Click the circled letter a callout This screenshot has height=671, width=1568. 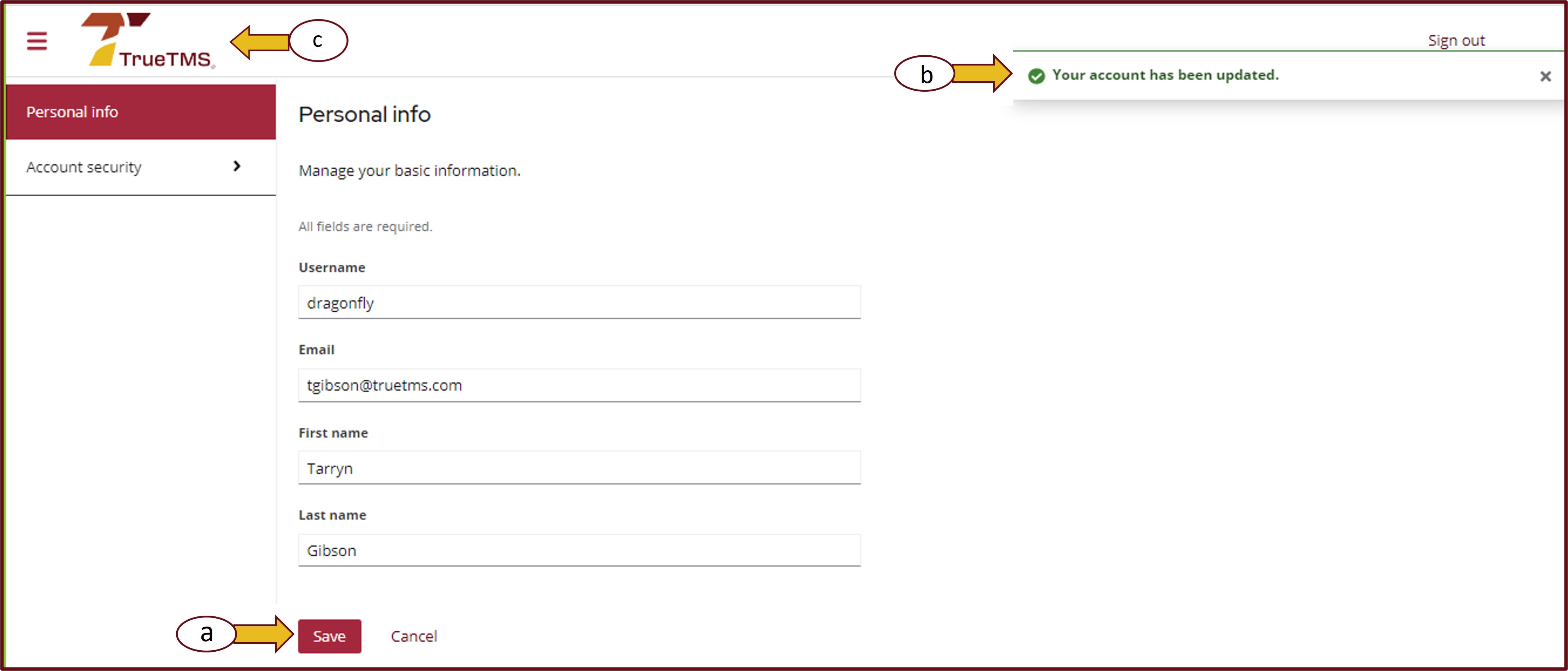pos(207,633)
